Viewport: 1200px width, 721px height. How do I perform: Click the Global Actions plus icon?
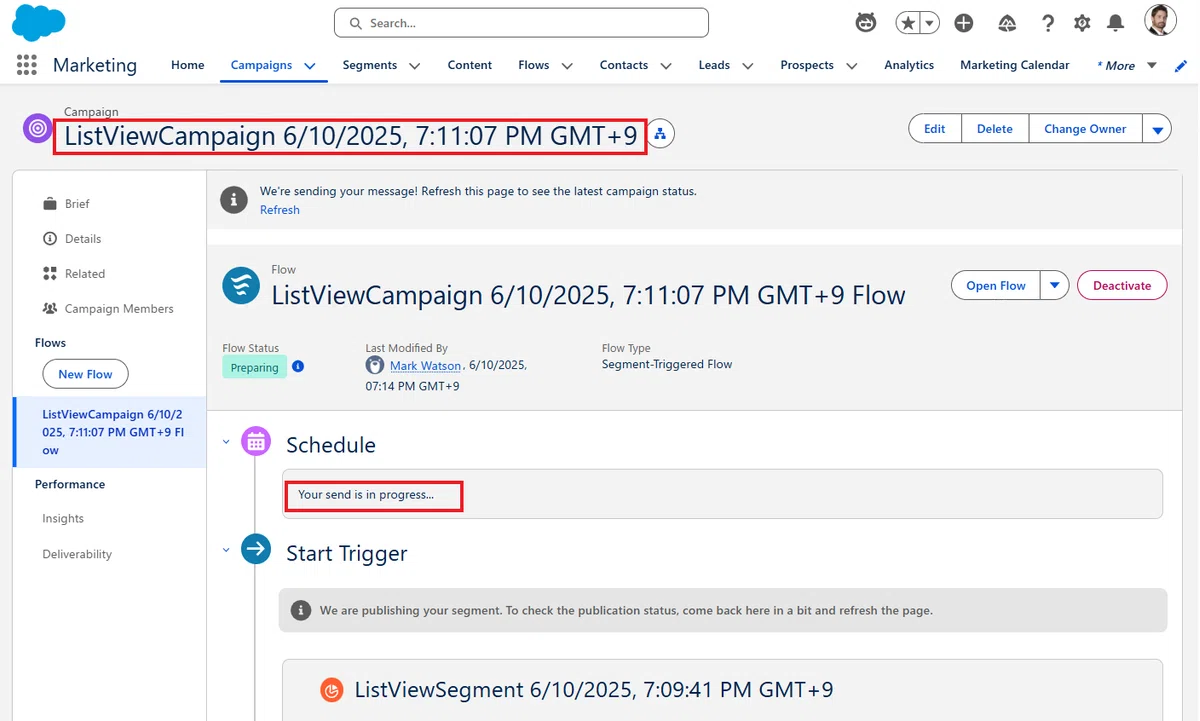964,23
